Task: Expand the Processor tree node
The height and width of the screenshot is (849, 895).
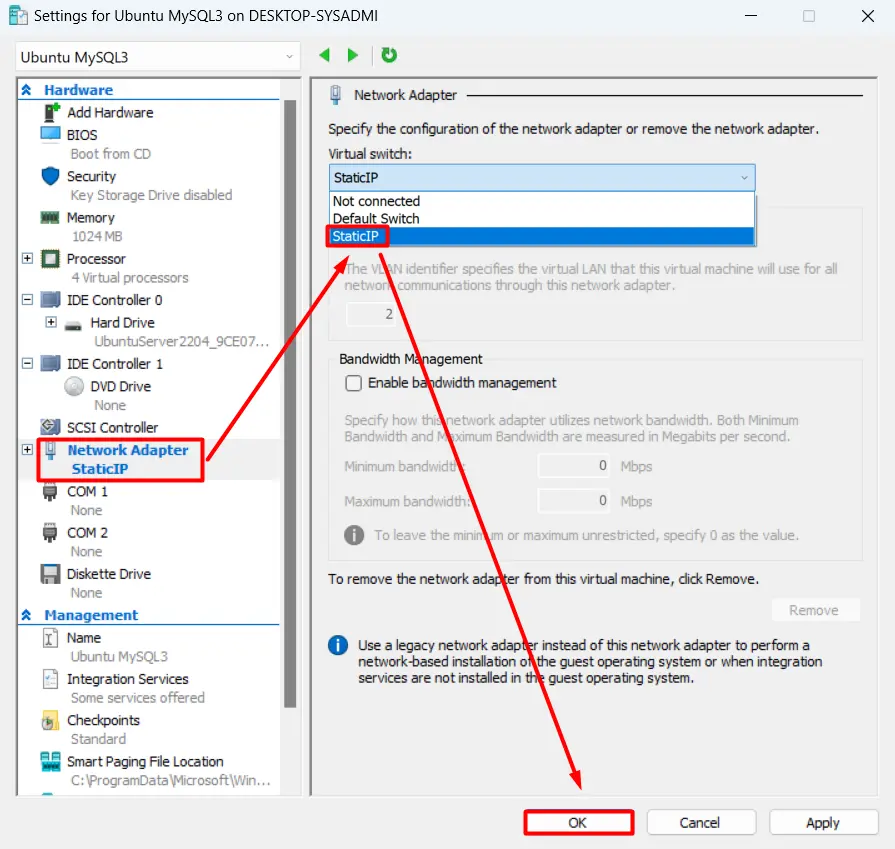Action: (27, 259)
